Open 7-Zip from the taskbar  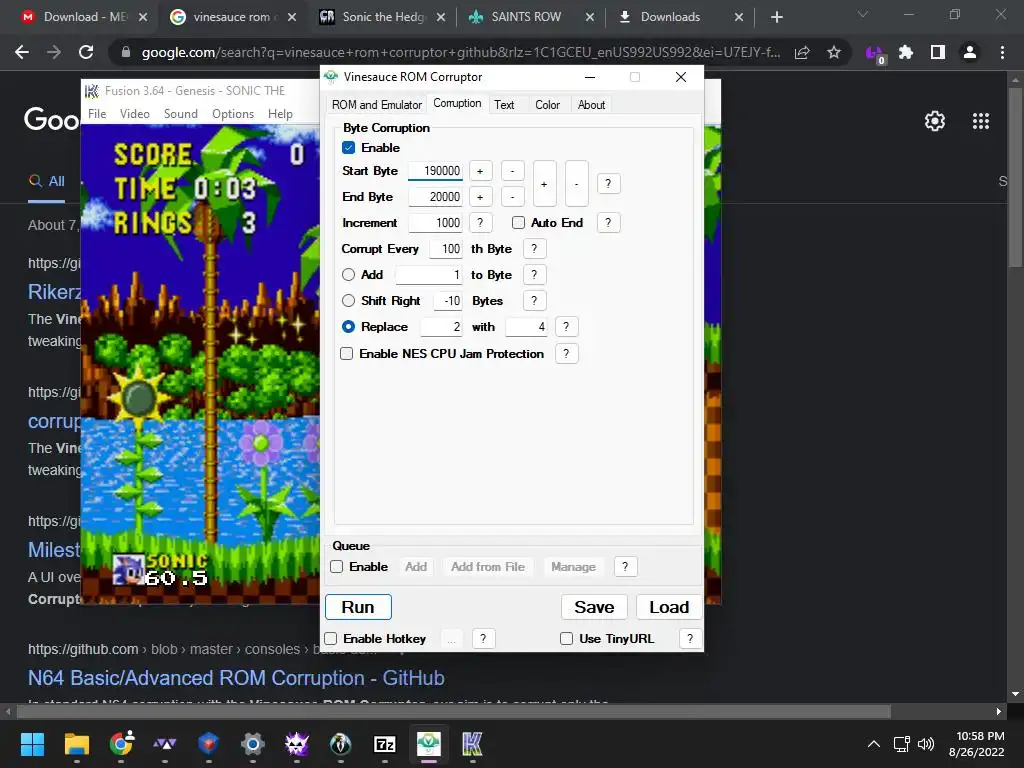(x=385, y=744)
